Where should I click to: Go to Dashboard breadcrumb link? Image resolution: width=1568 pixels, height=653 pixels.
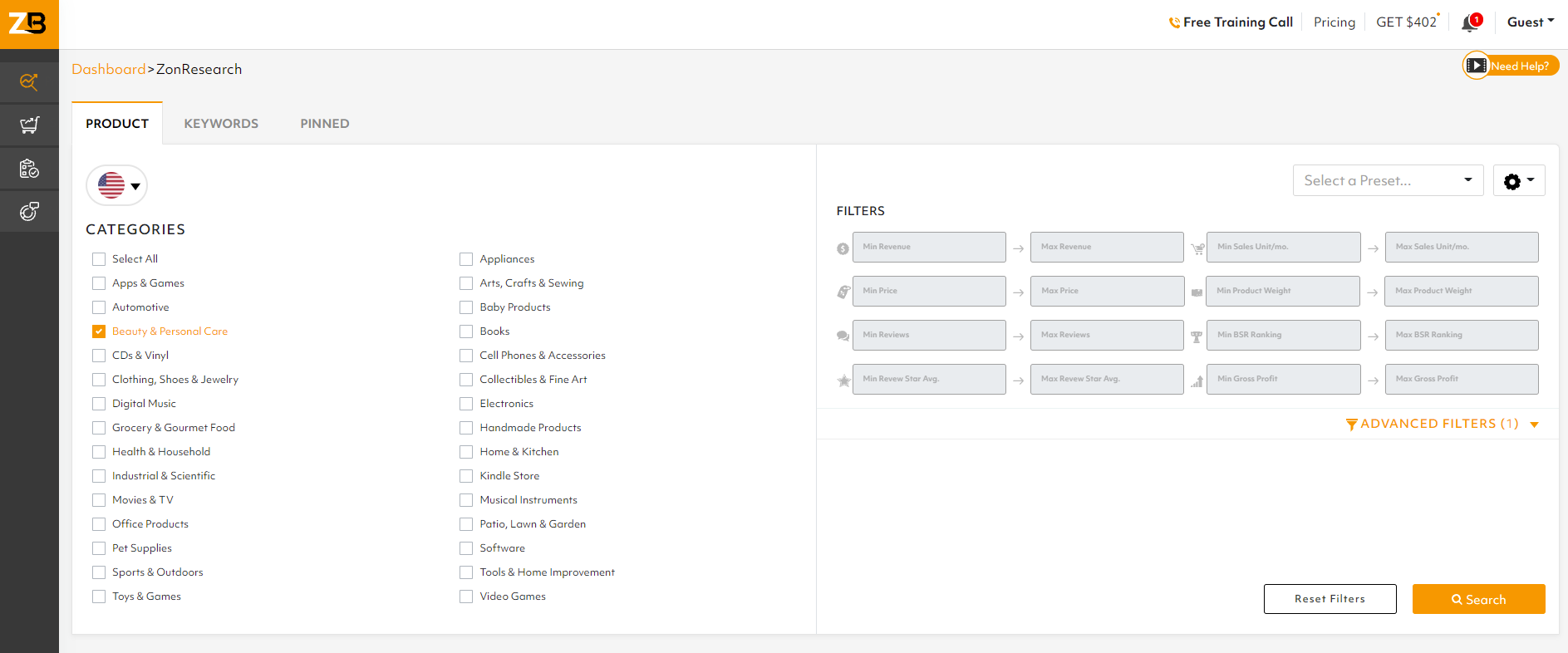(x=109, y=69)
